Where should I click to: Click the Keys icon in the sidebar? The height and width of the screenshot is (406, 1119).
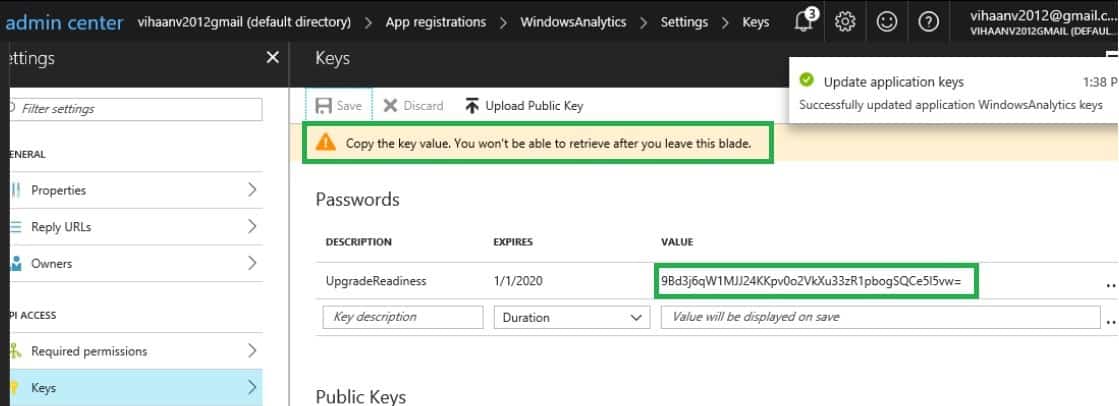pos(14,387)
